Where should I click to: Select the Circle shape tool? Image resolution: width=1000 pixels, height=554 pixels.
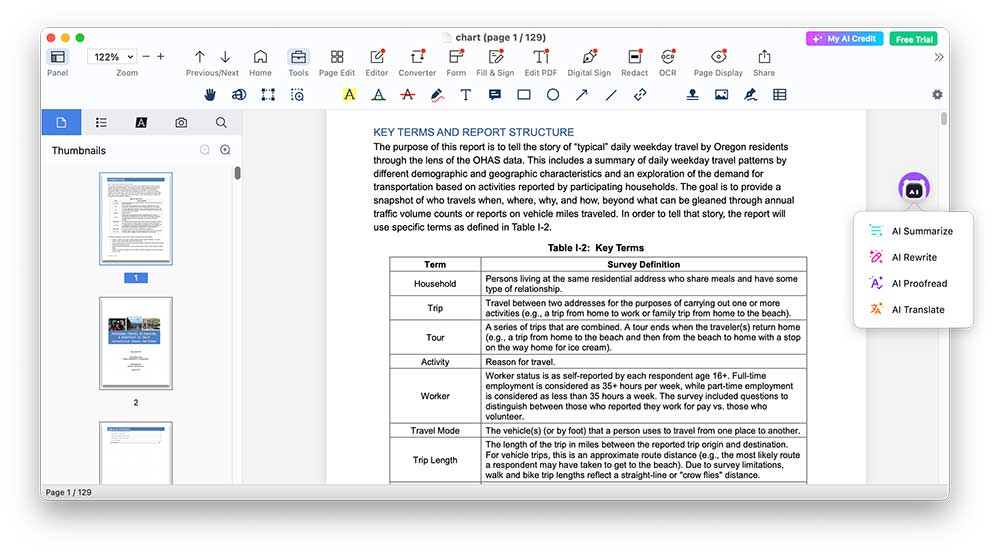click(553, 95)
